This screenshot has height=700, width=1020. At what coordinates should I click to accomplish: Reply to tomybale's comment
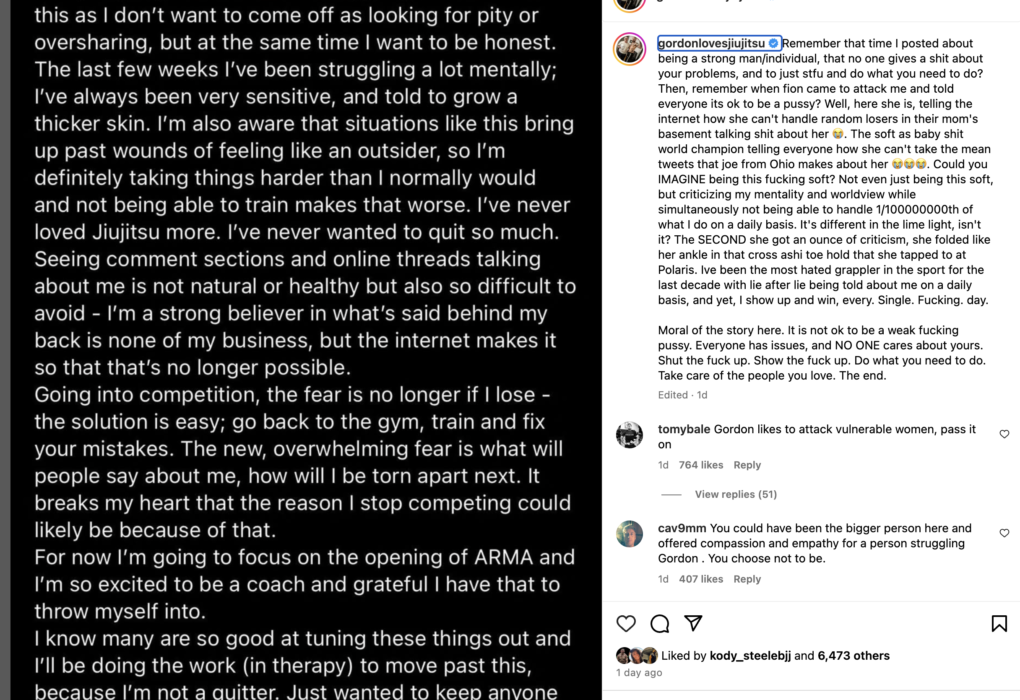click(x=747, y=465)
